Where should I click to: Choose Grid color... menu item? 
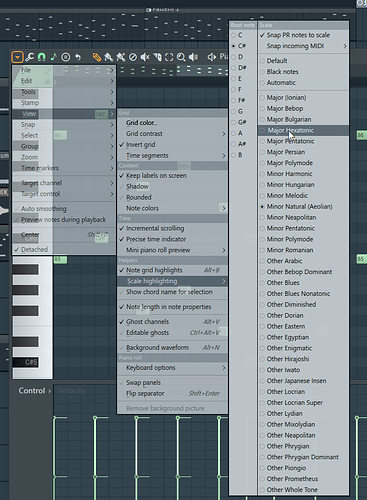pyautogui.click(x=172, y=123)
